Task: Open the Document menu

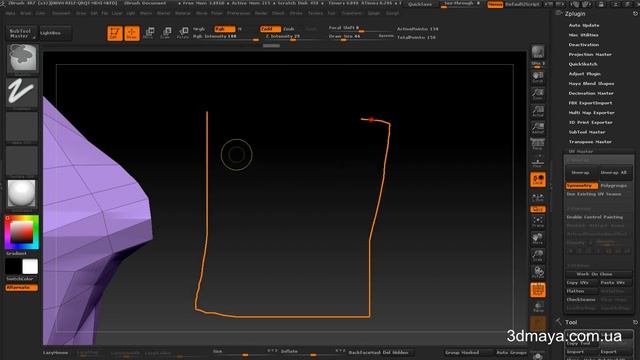Action: (x=61, y=13)
